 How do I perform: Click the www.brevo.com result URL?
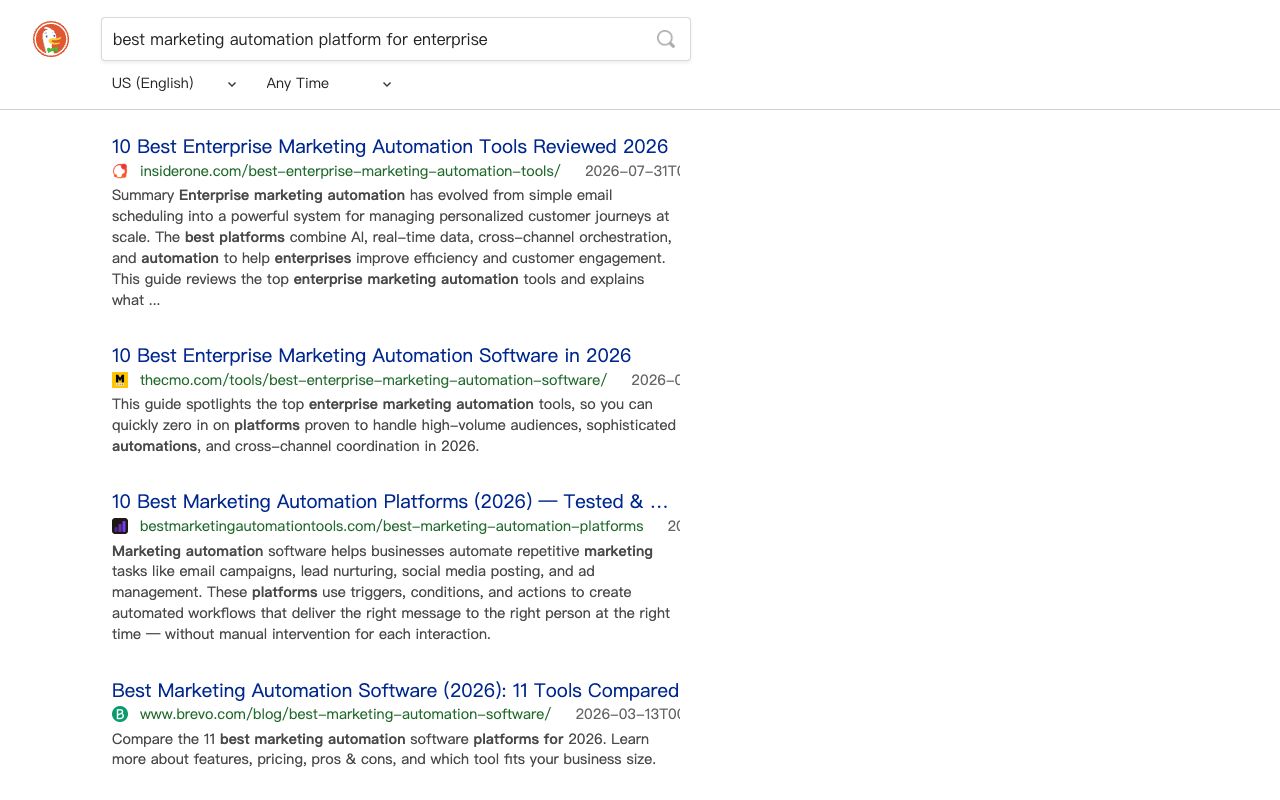[345, 714]
